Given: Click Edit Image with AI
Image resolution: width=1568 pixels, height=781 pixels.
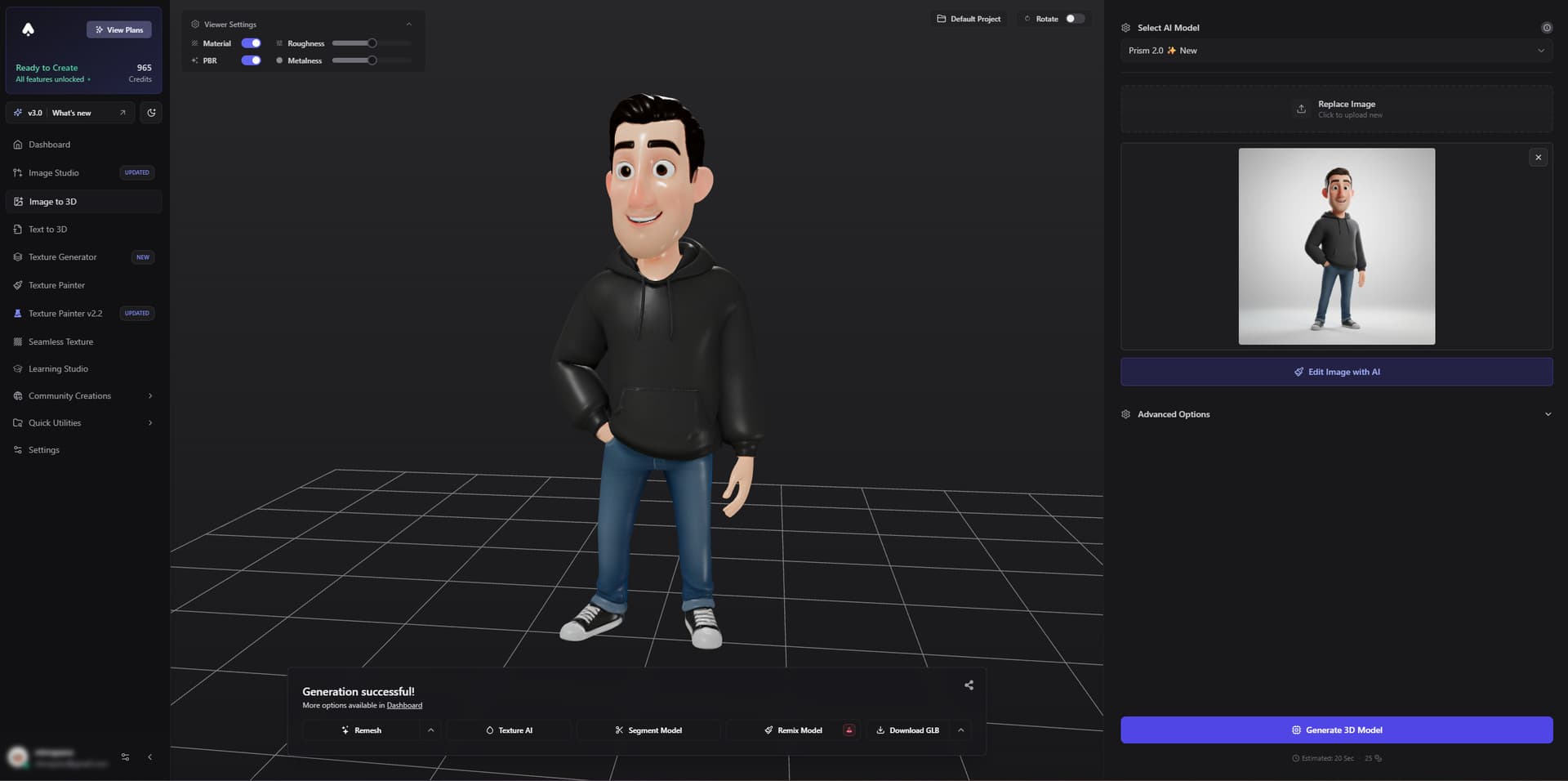Looking at the screenshot, I should pos(1337,372).
